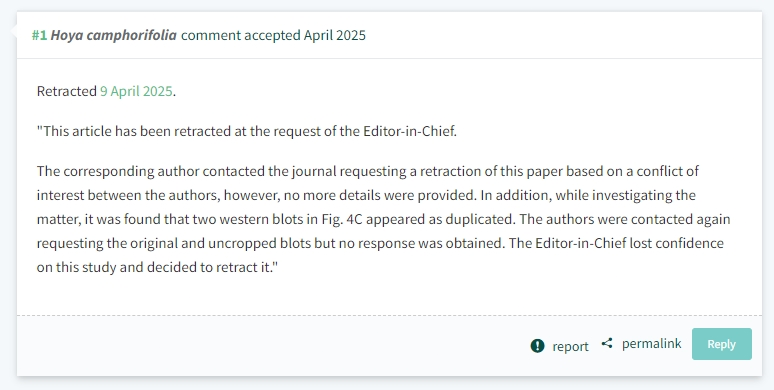The width and height of the screenshot is (774, 390).
Task: Click the 'comment accepted April 2025' text
Action: click(273, 36)
